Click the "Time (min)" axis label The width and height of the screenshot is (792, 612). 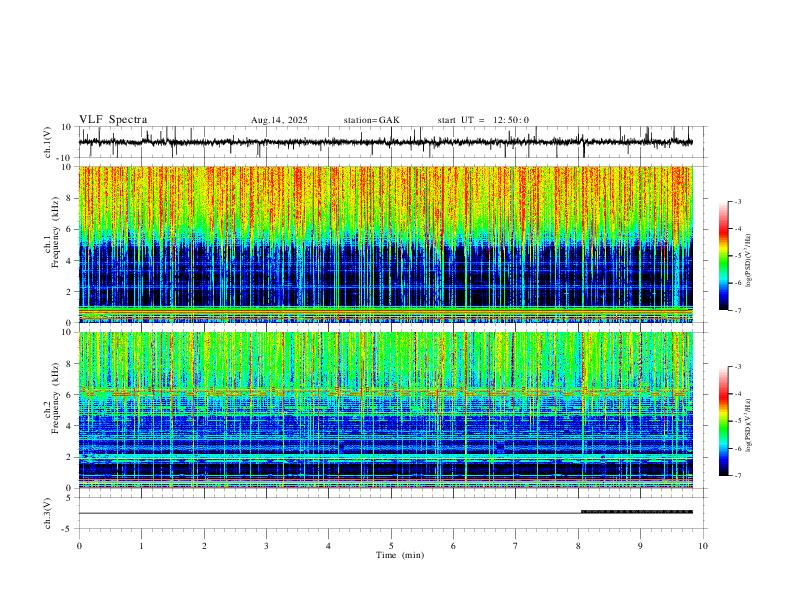coord(400,555)
